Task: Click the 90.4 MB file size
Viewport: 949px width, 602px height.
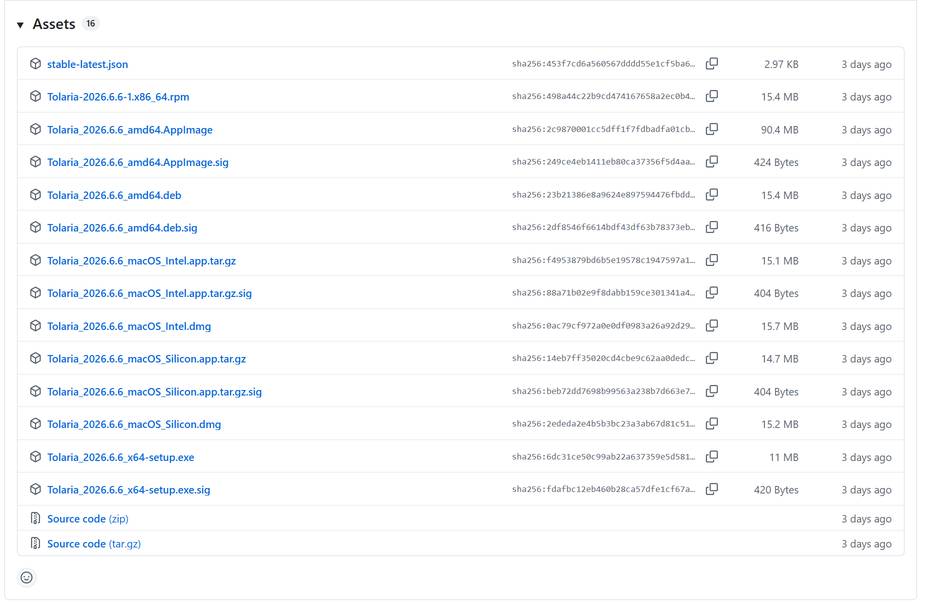Action: coord(780,129)
